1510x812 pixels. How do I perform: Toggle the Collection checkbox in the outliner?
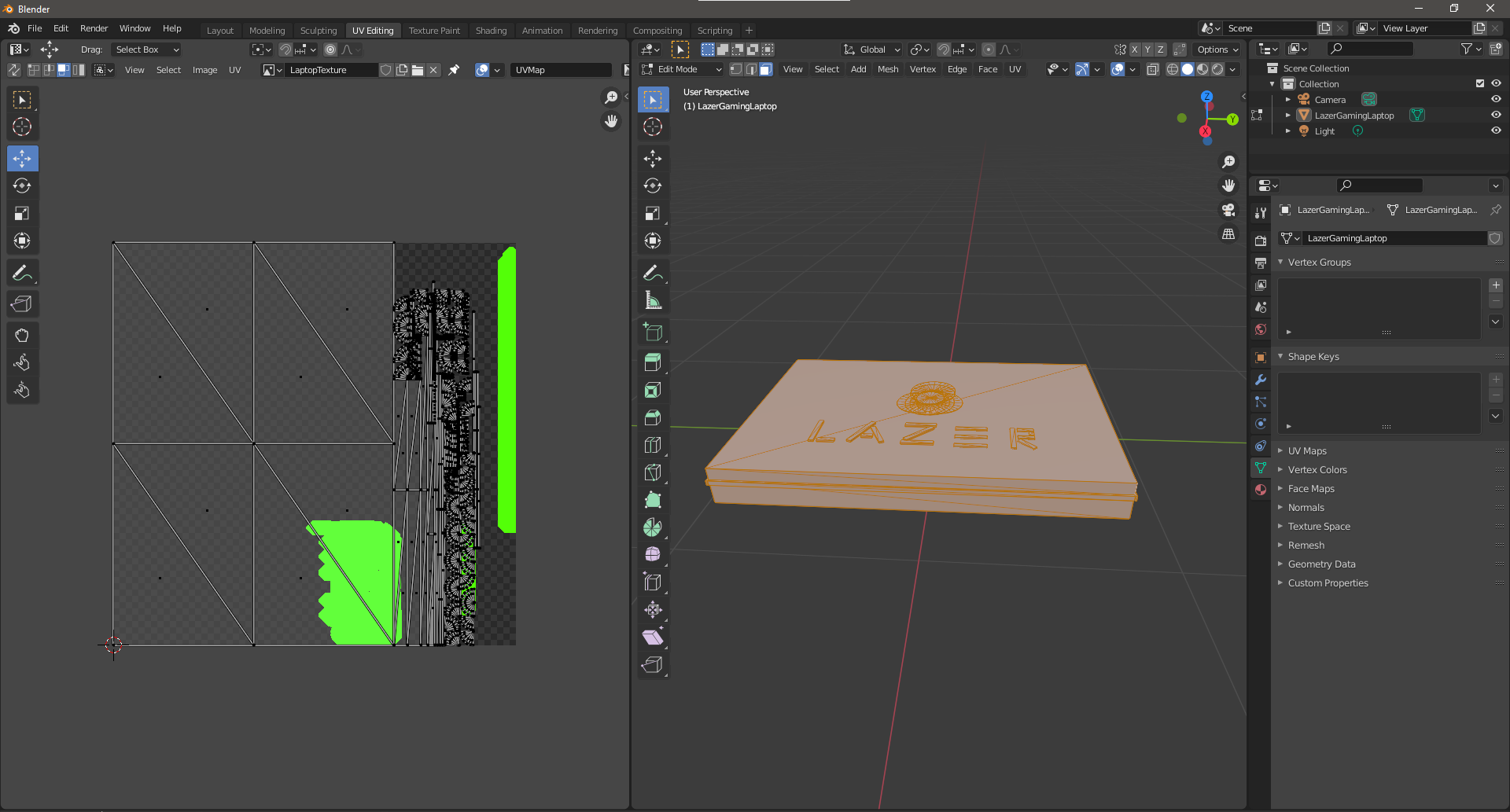(x=1479, y=83)
